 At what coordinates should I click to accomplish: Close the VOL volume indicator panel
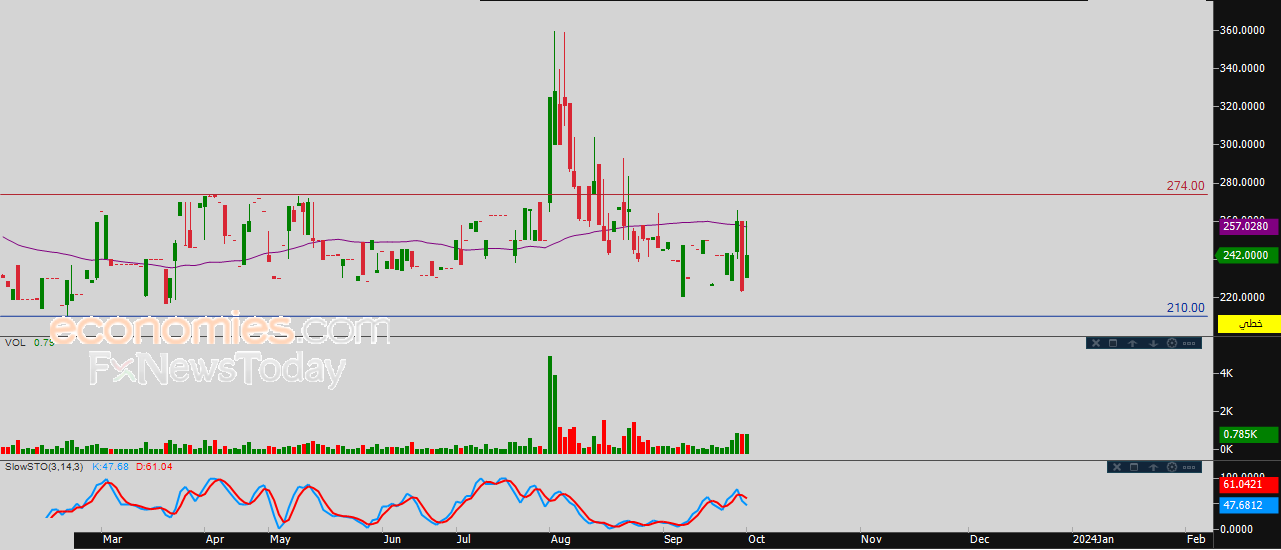pos(1095,343)
